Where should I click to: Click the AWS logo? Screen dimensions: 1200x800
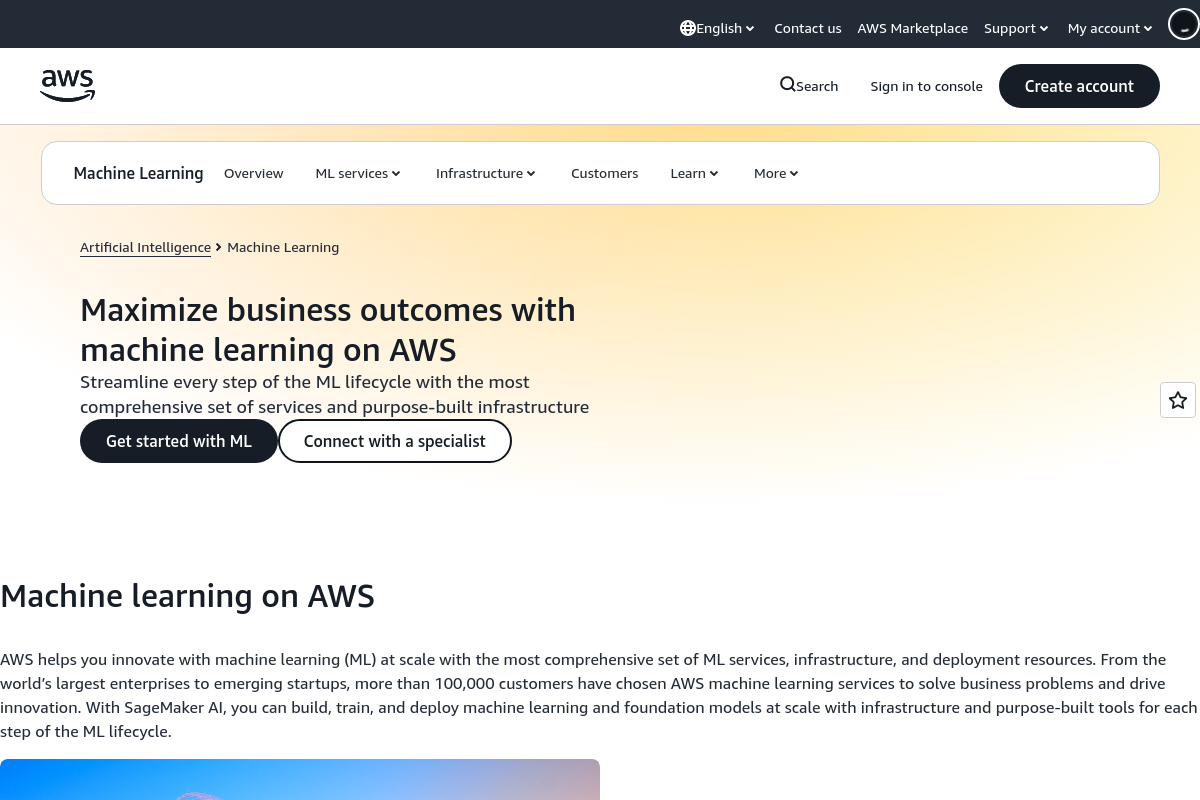pos(68,86)
